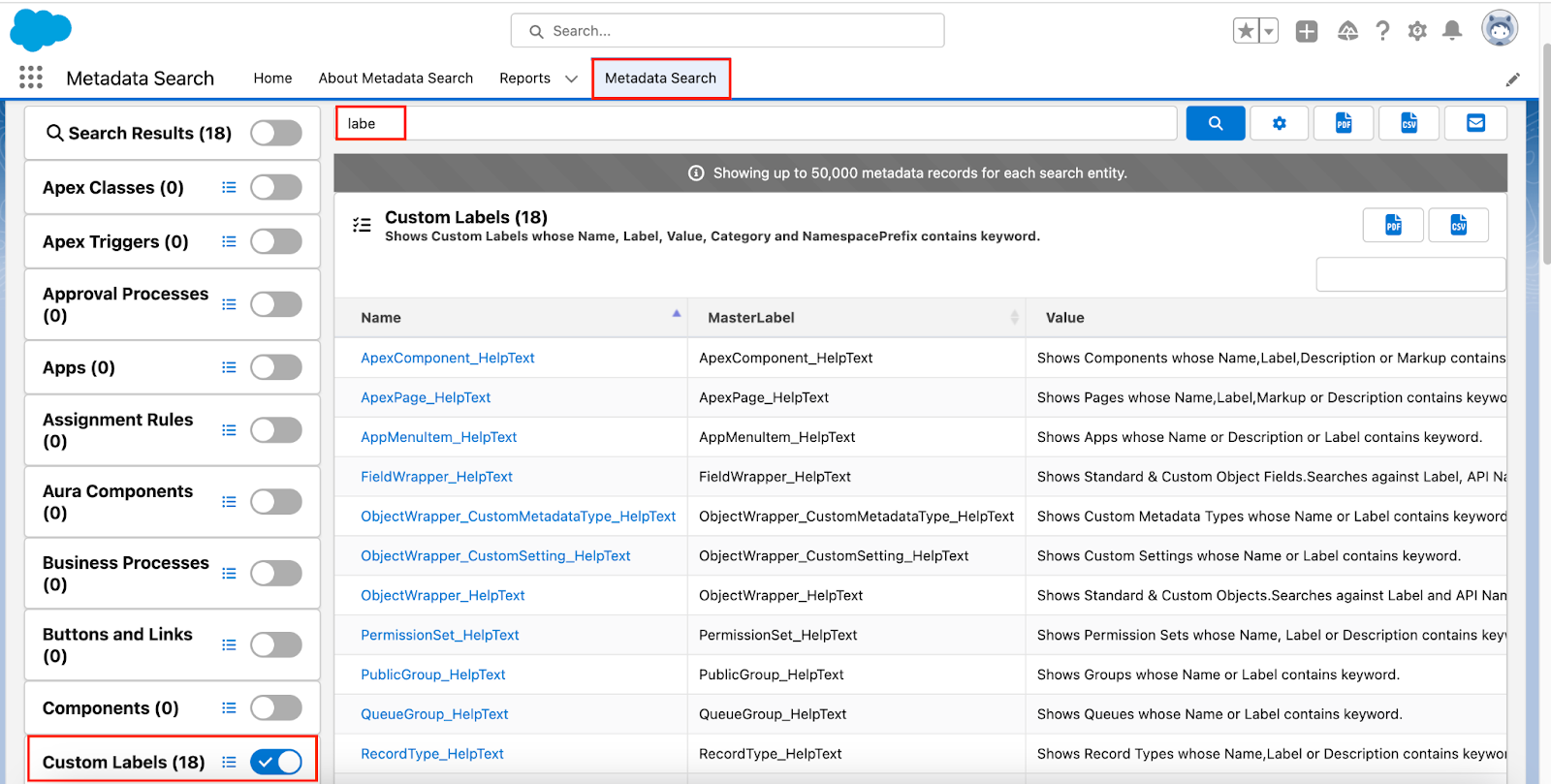
Task: Open PermissionSet_HelpText link
Action: (440, 636)
